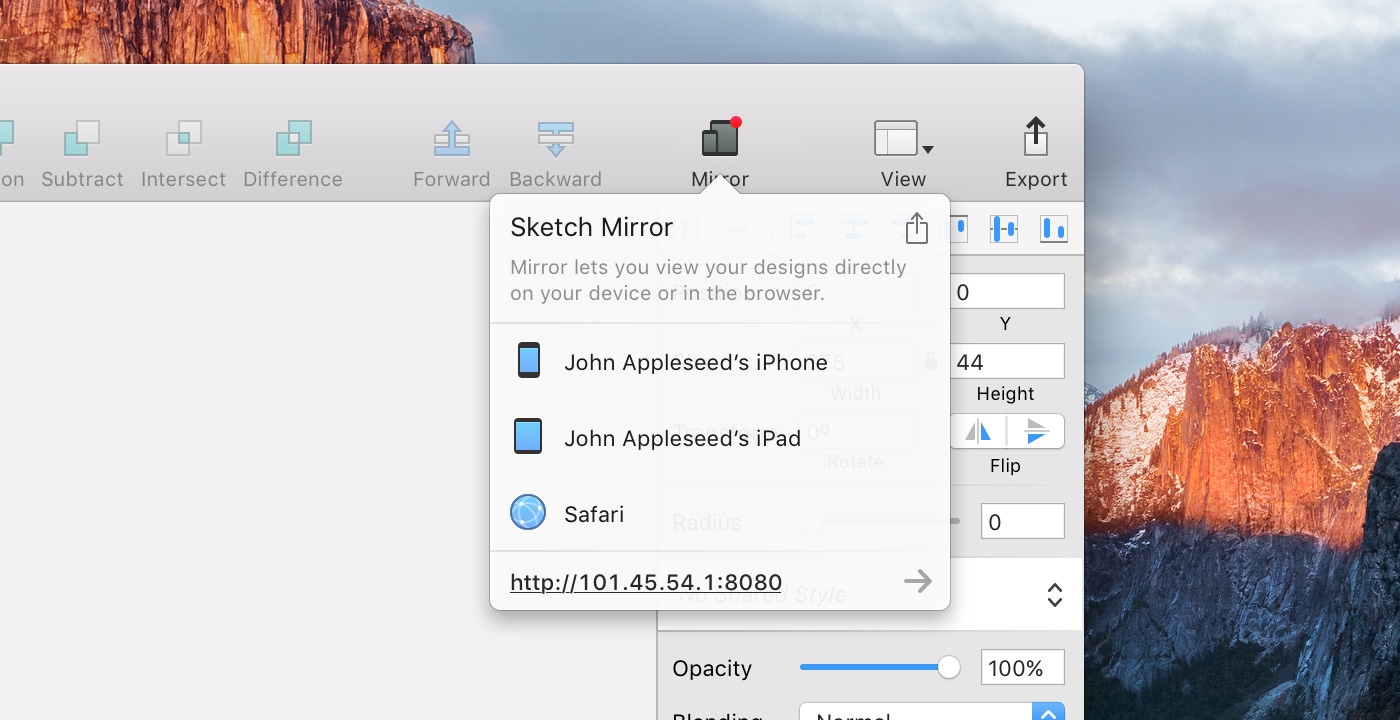Click the Mirror toolbar icon
The width and height of the screenshot is (1400, 720).
[x=720, y=139]
